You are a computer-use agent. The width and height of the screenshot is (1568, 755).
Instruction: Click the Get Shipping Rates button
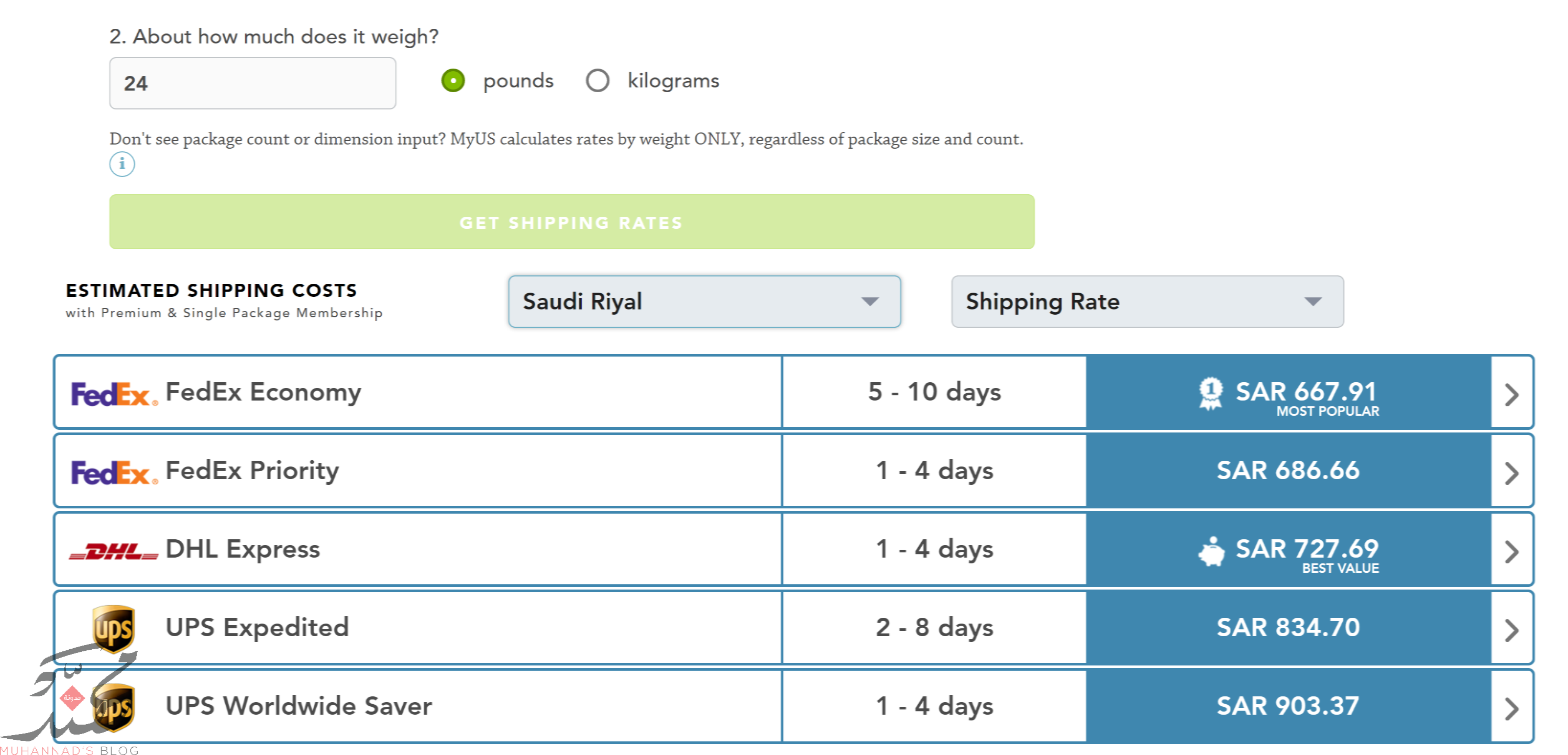coord(571,222)
